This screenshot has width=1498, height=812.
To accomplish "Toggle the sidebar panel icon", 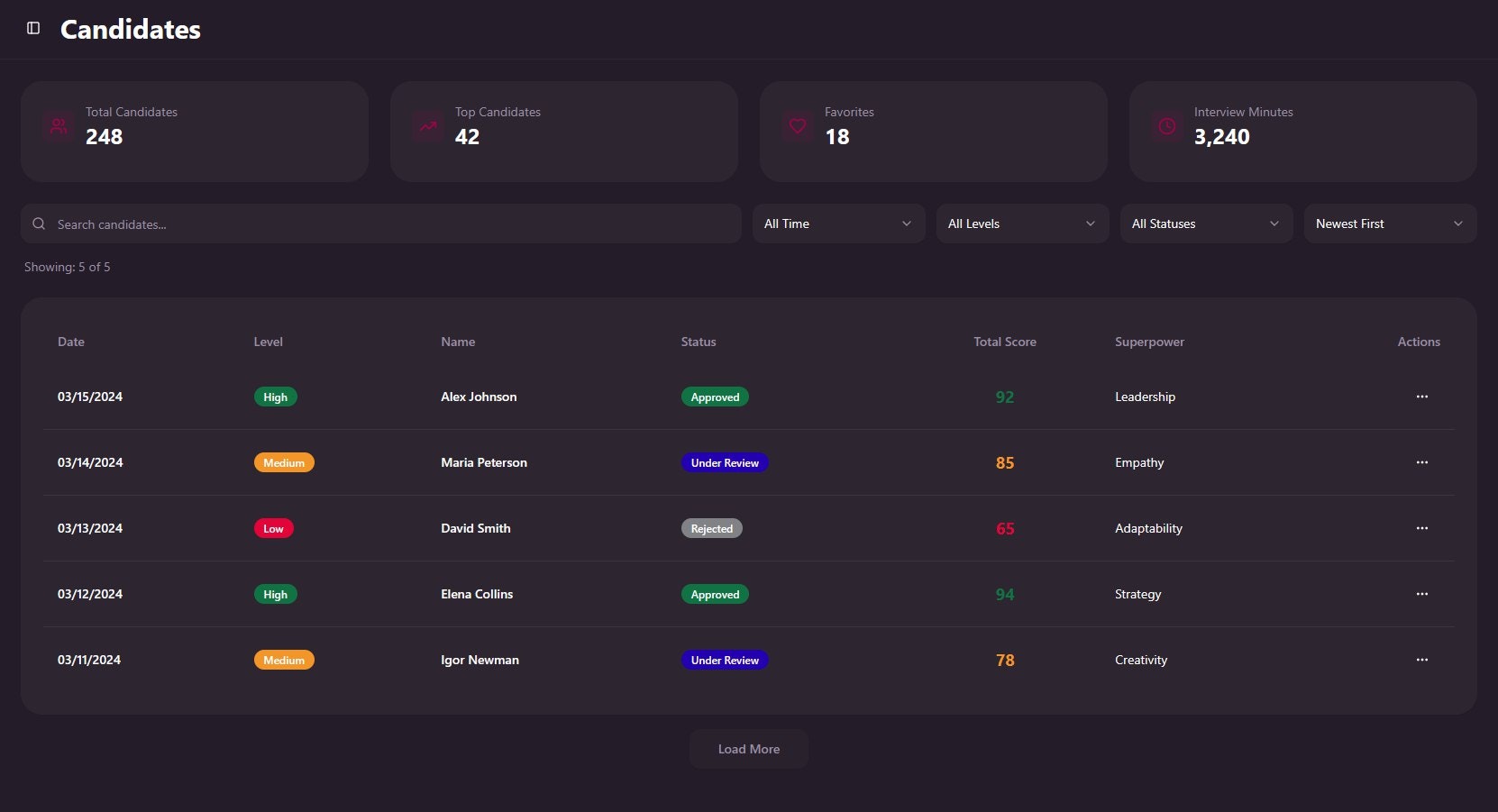I will pos(34,28).
